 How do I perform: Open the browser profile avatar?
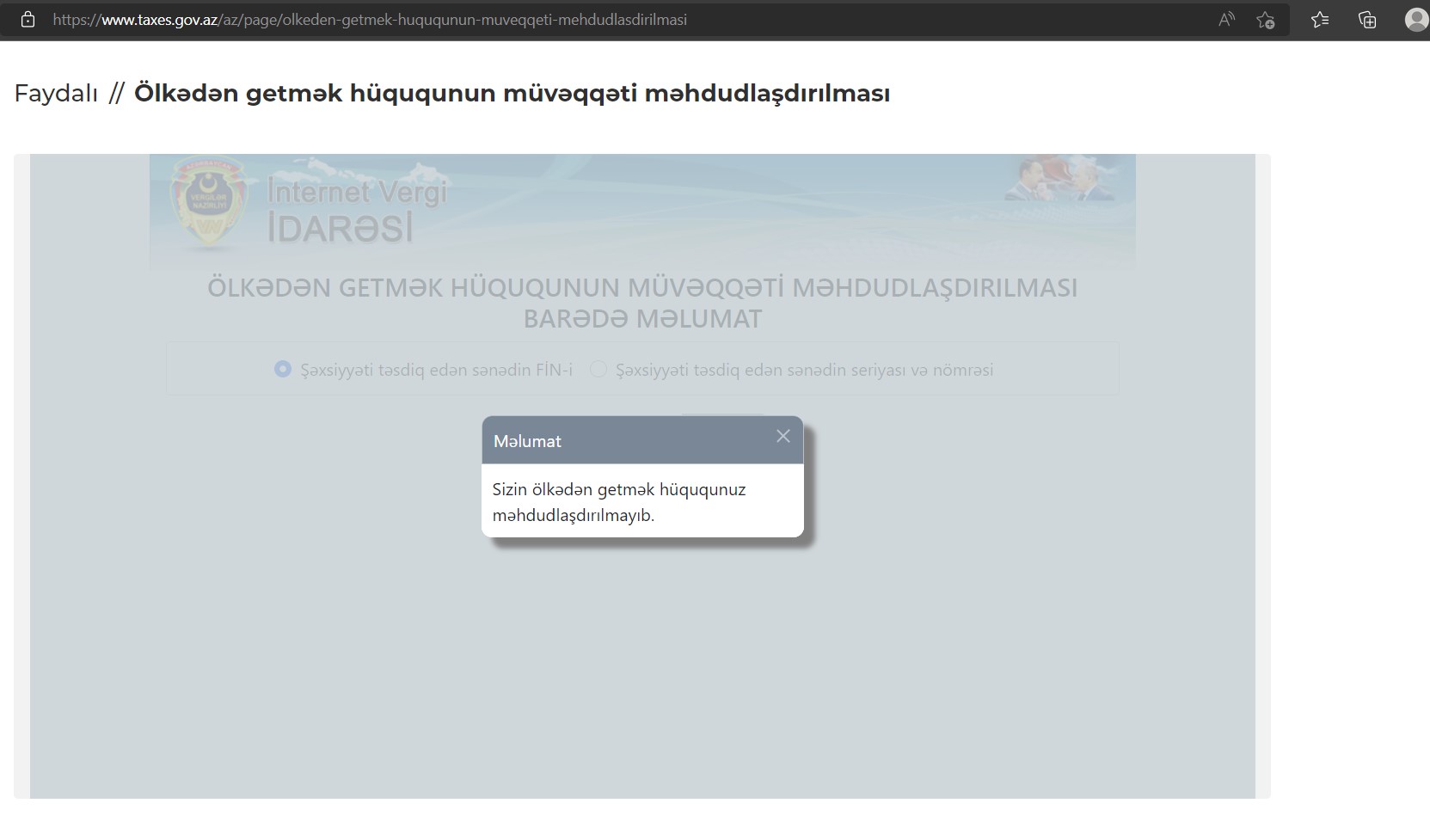[1415, 20]
